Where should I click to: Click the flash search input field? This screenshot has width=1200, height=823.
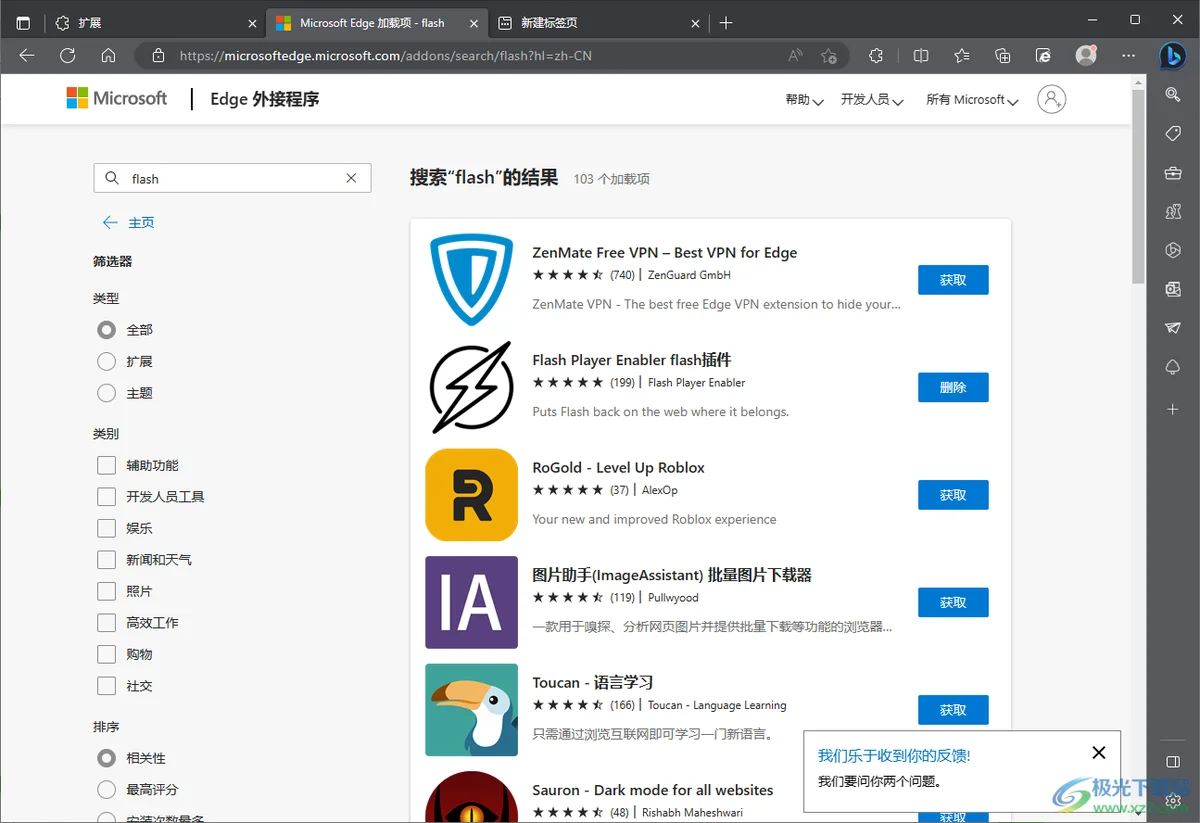232,178
